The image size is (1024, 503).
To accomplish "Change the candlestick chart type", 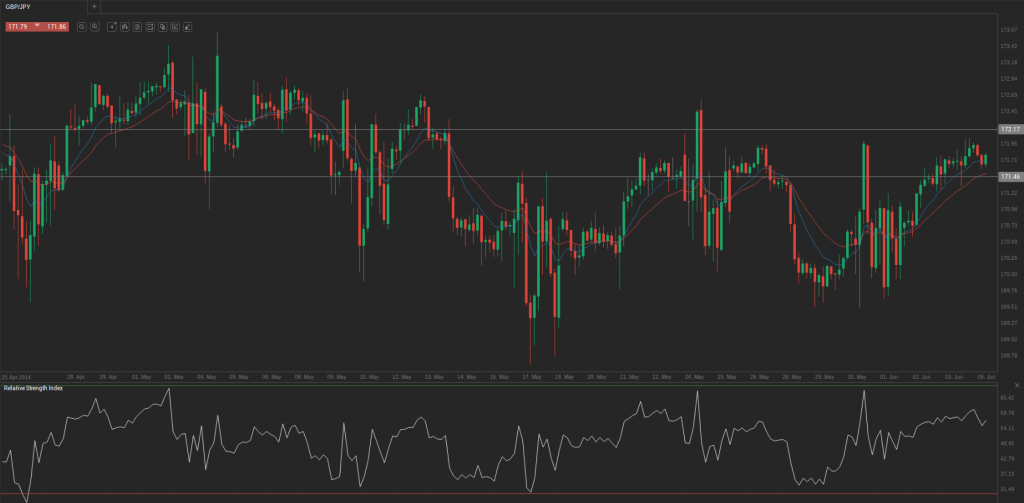I will 125,27.
